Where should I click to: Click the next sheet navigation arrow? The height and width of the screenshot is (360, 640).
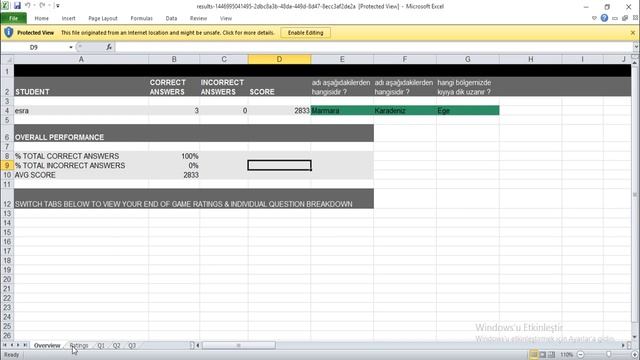18,345
